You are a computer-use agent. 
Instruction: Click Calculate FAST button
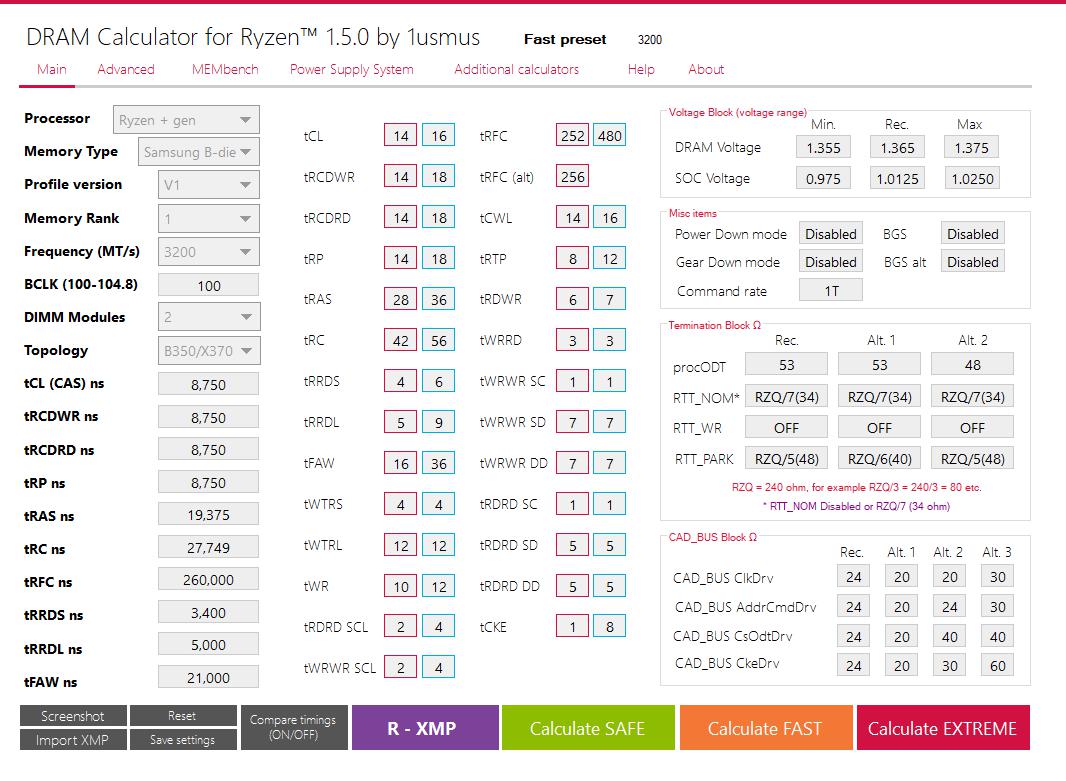(766, 728)
